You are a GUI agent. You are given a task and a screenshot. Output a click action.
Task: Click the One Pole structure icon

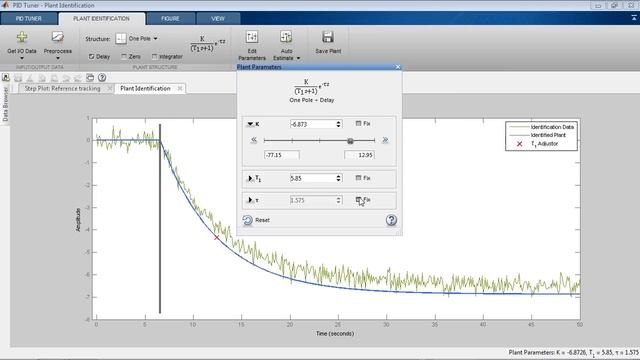click(x=121, y=39)
